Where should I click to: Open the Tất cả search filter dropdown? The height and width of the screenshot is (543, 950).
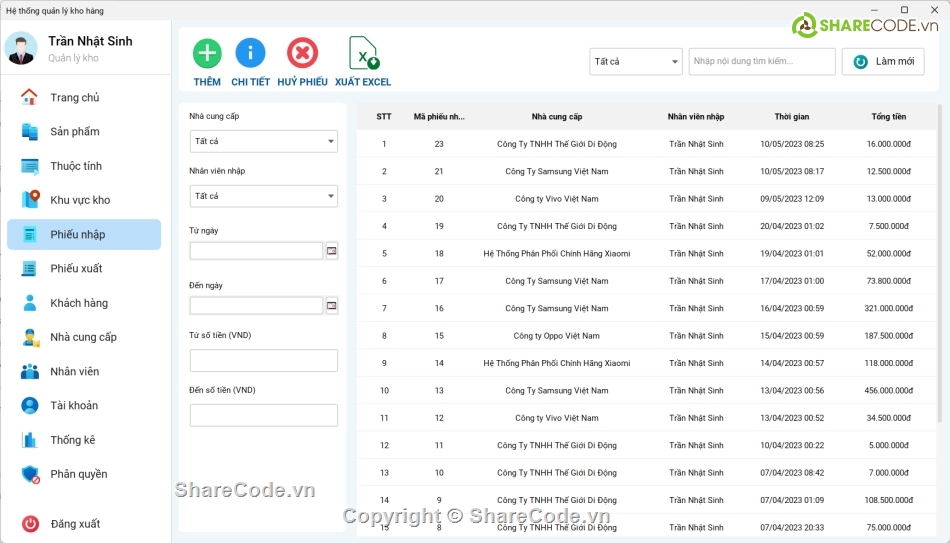pos(635,62)
